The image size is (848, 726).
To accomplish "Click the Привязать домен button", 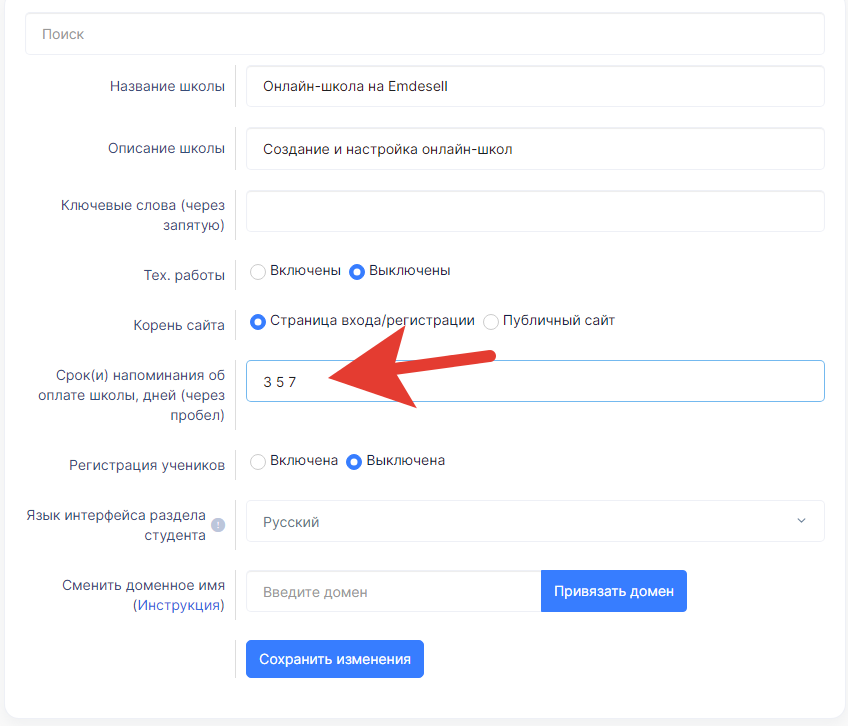I will [x=614, y=591].
